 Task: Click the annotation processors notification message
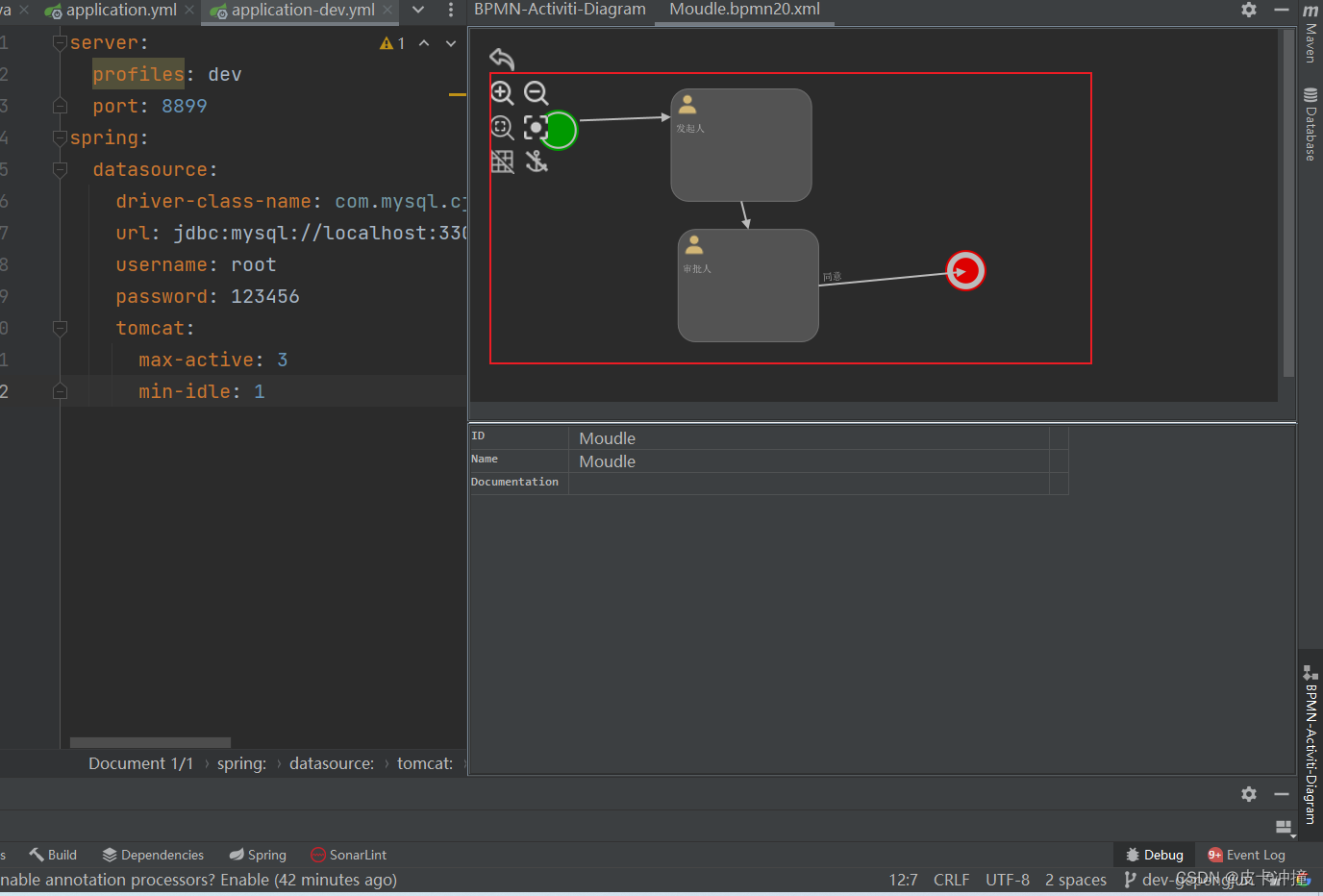pos(198,880)
